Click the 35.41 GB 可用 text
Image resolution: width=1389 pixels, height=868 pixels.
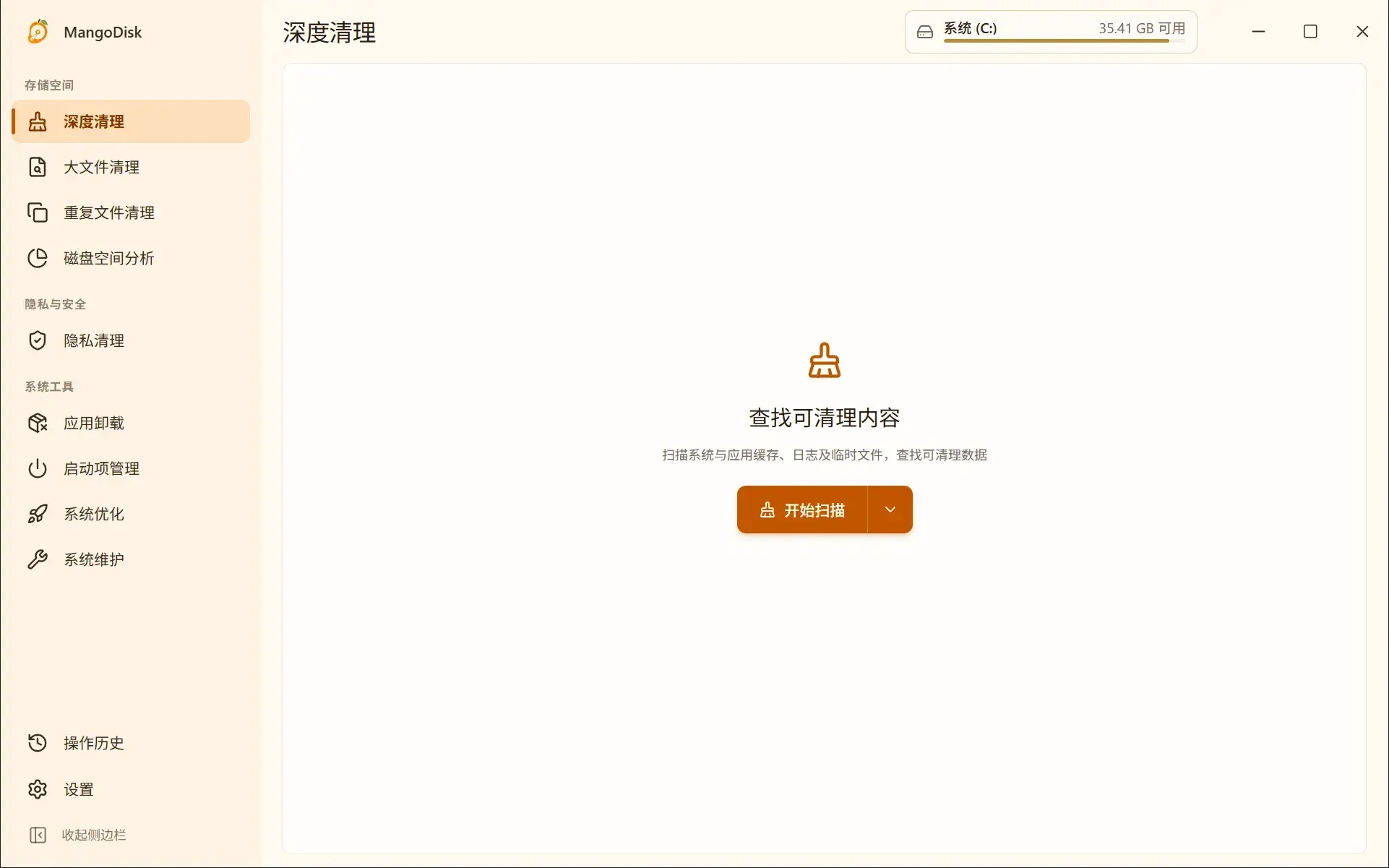(1142, 28)
